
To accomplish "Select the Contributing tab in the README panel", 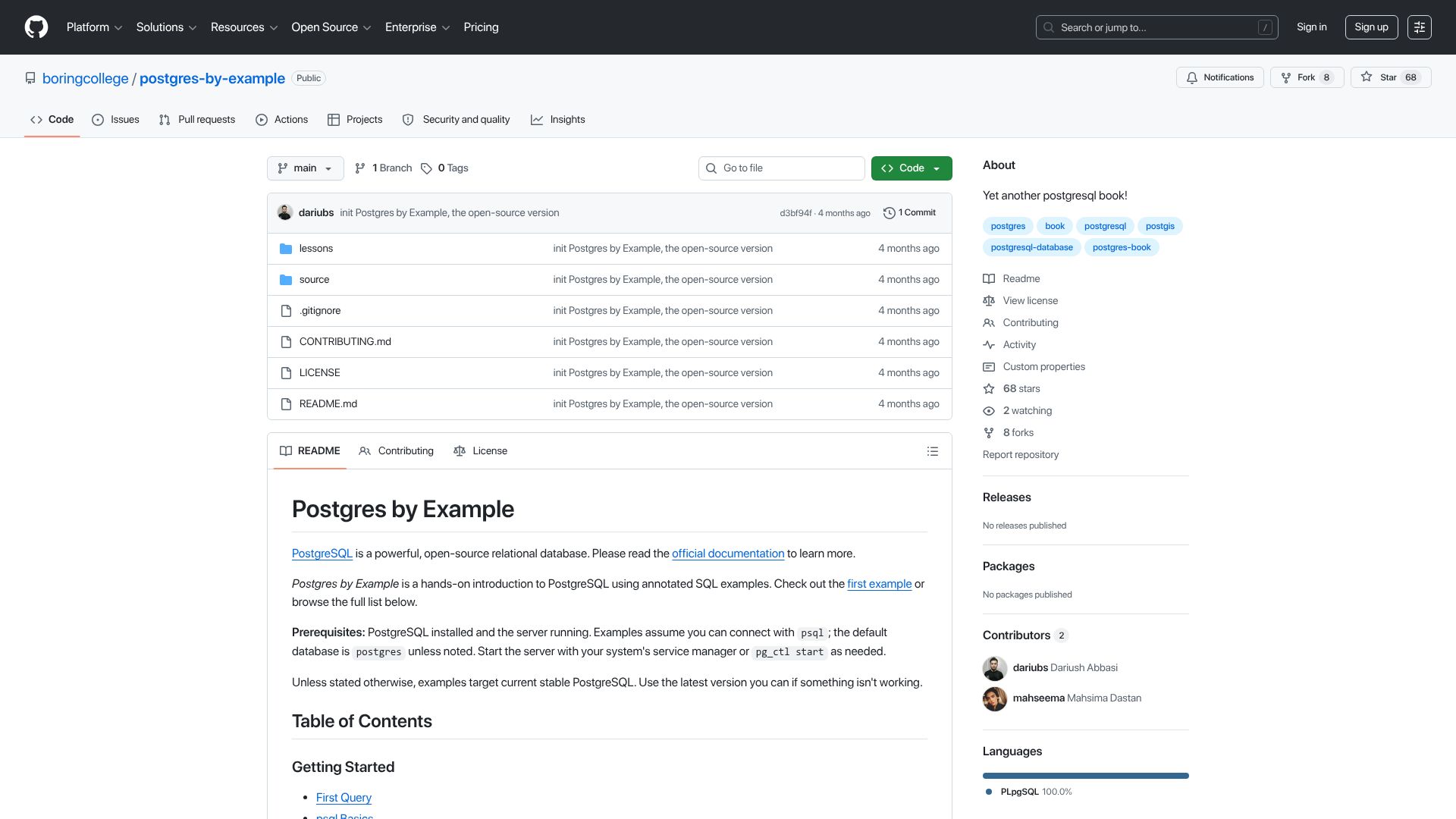I will (396, 451).
